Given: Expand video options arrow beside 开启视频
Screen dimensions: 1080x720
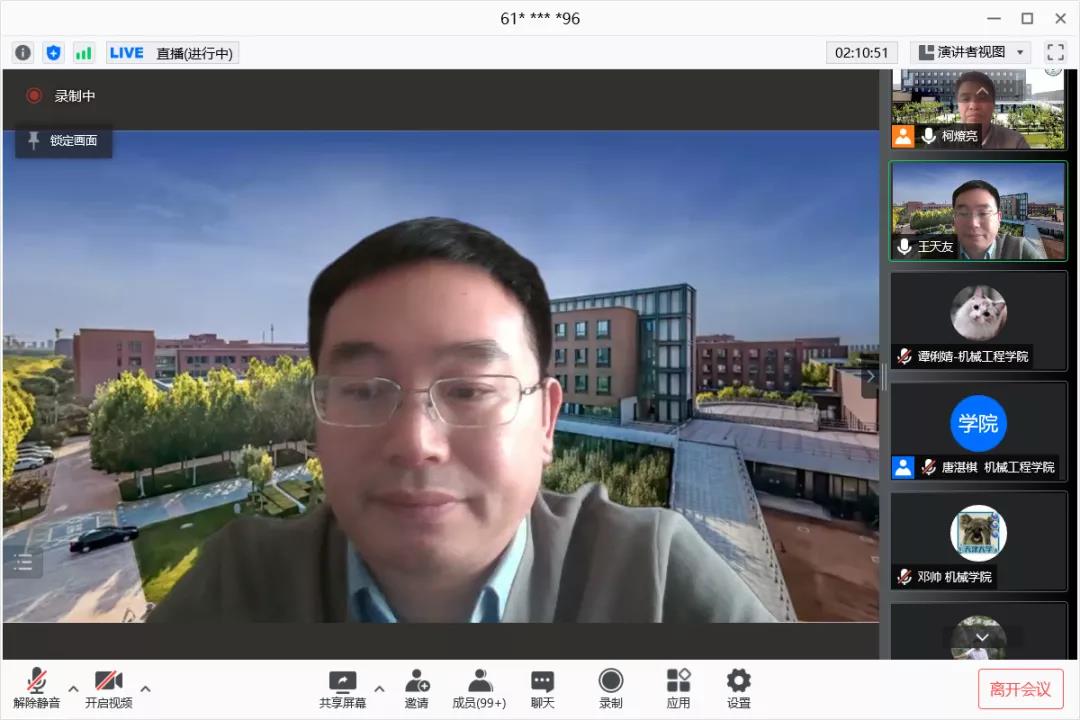Looking at the screenshot, I should pos(145,688).
